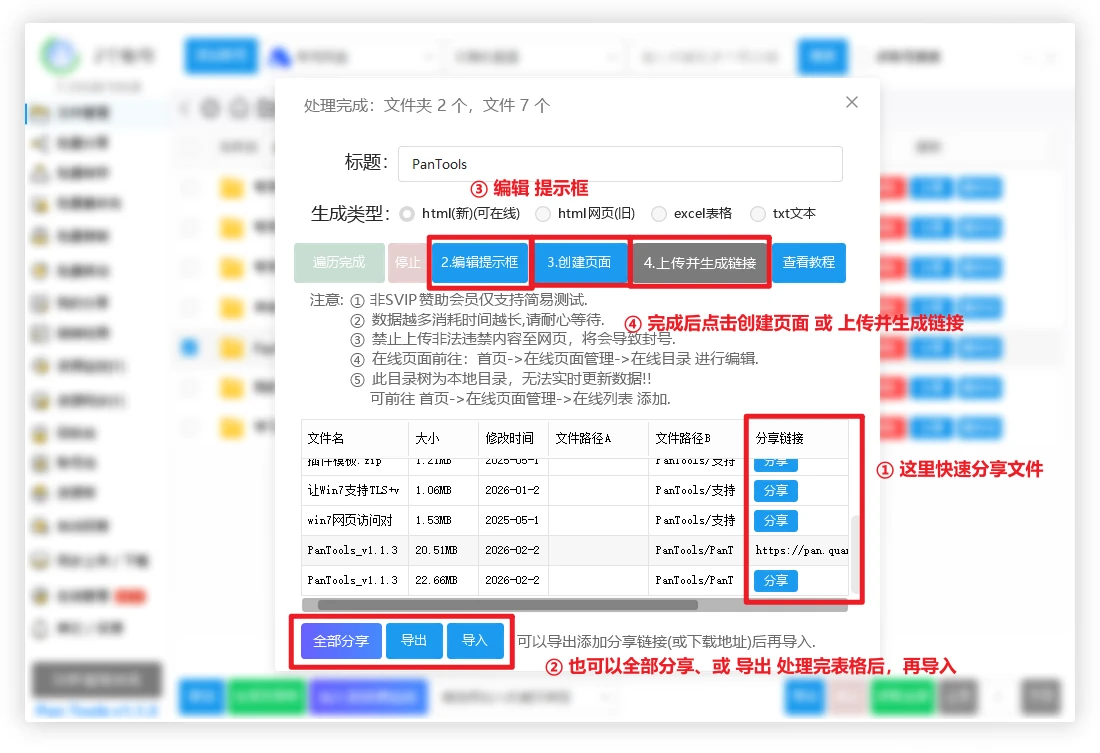Click the table's horizontal scrollbar
The image size is (1100, 753).
click(507, 605)
